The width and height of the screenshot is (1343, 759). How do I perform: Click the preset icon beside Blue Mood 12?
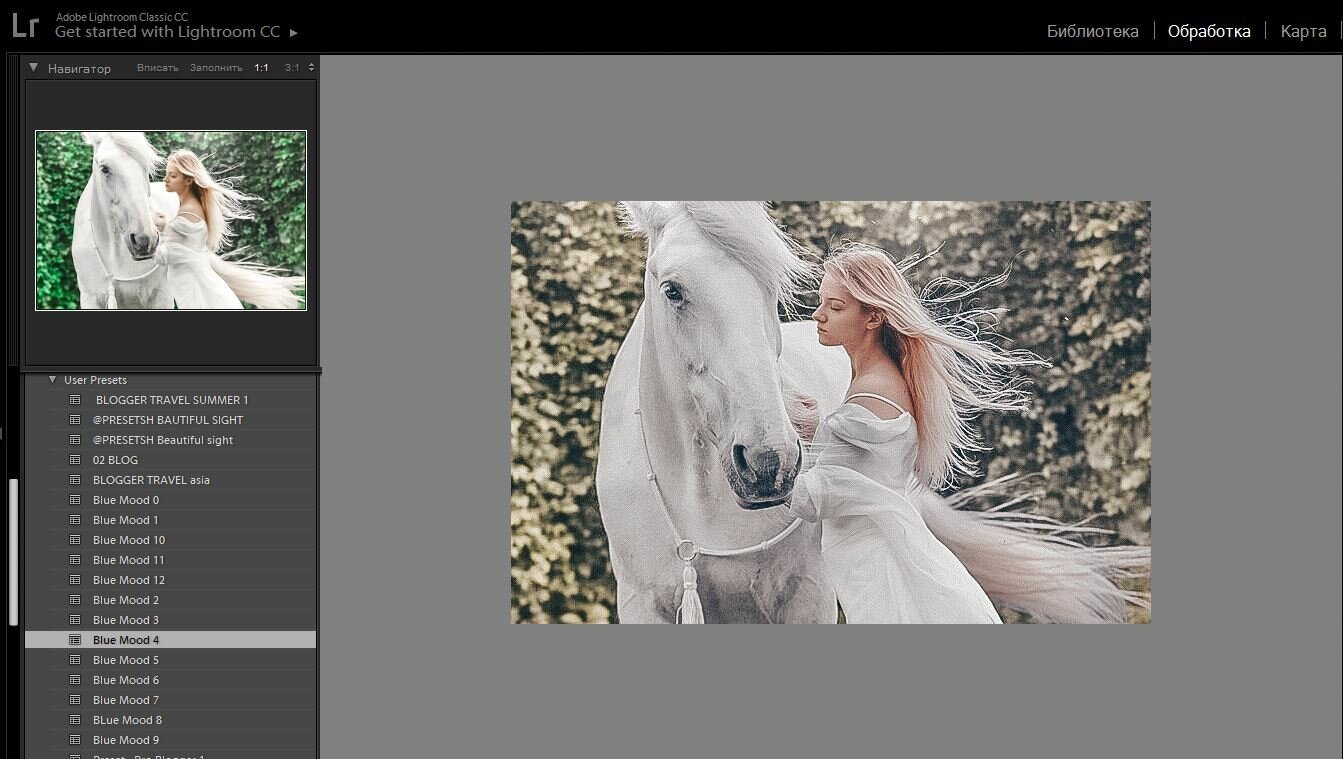75,580
